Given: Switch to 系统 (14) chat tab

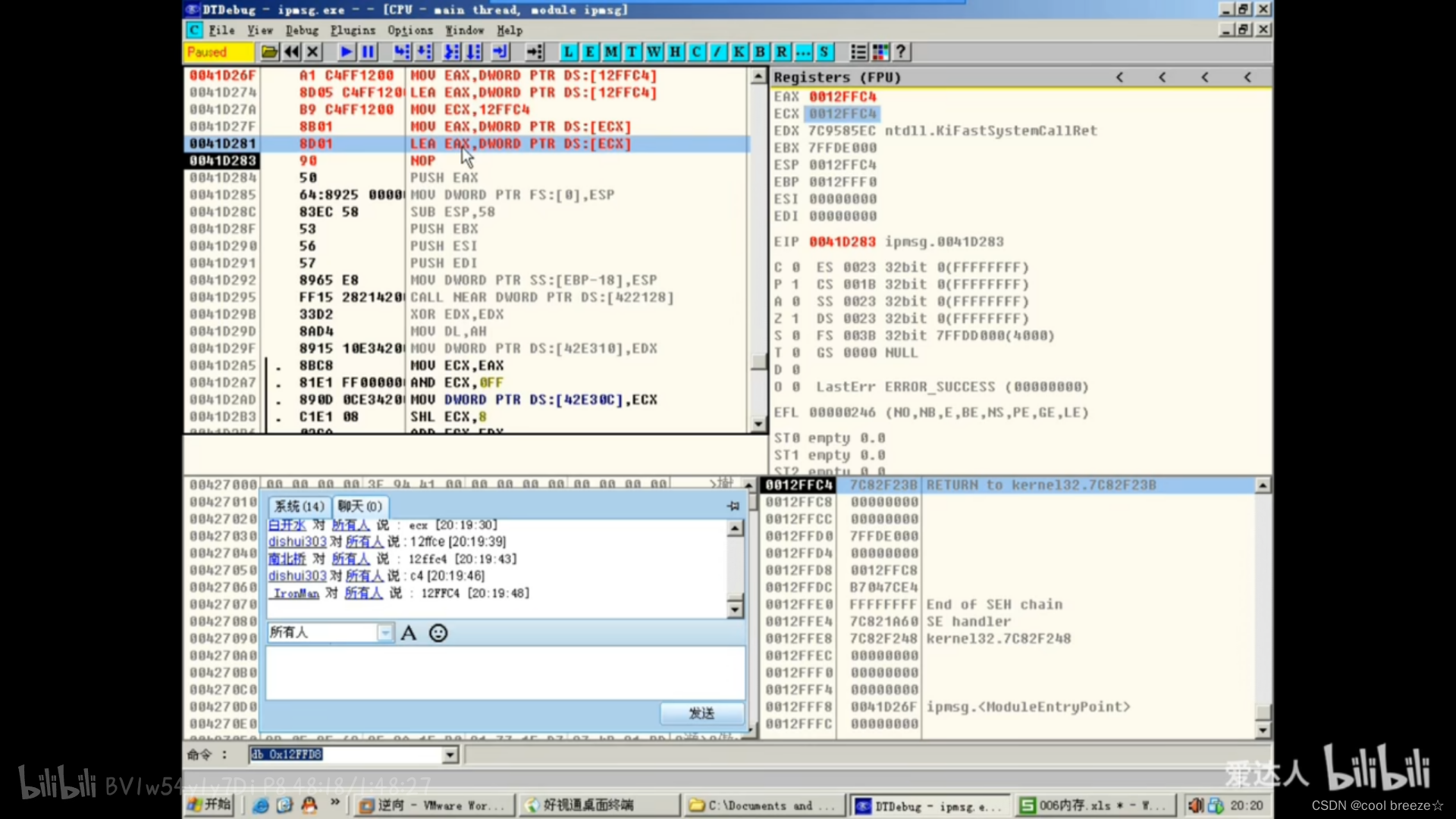Looking at the screenshot, I should [299, 506].
